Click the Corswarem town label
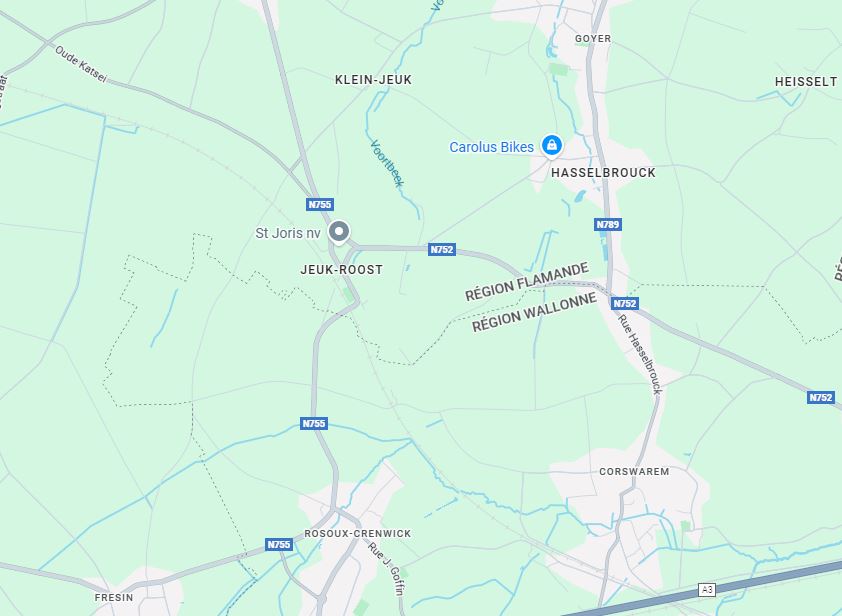 (634, 472)
